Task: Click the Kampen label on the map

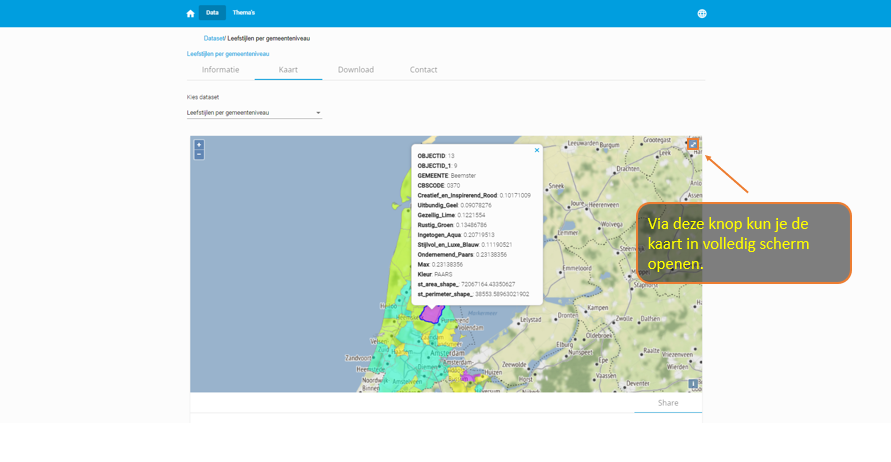Action: click(598, 307)
